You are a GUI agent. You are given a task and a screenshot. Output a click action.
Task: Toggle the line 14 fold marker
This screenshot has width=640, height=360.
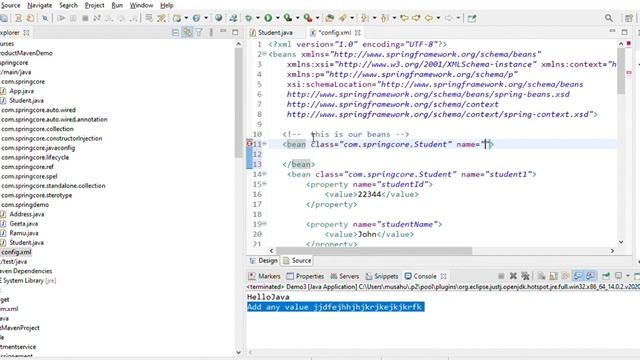coord(264,174)
